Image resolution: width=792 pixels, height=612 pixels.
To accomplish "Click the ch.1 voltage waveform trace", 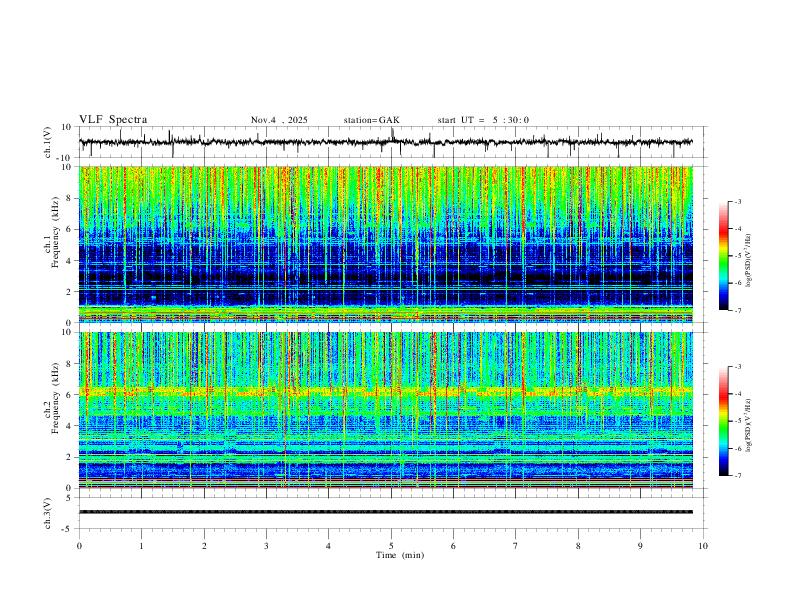I will (x=386, y=142).
